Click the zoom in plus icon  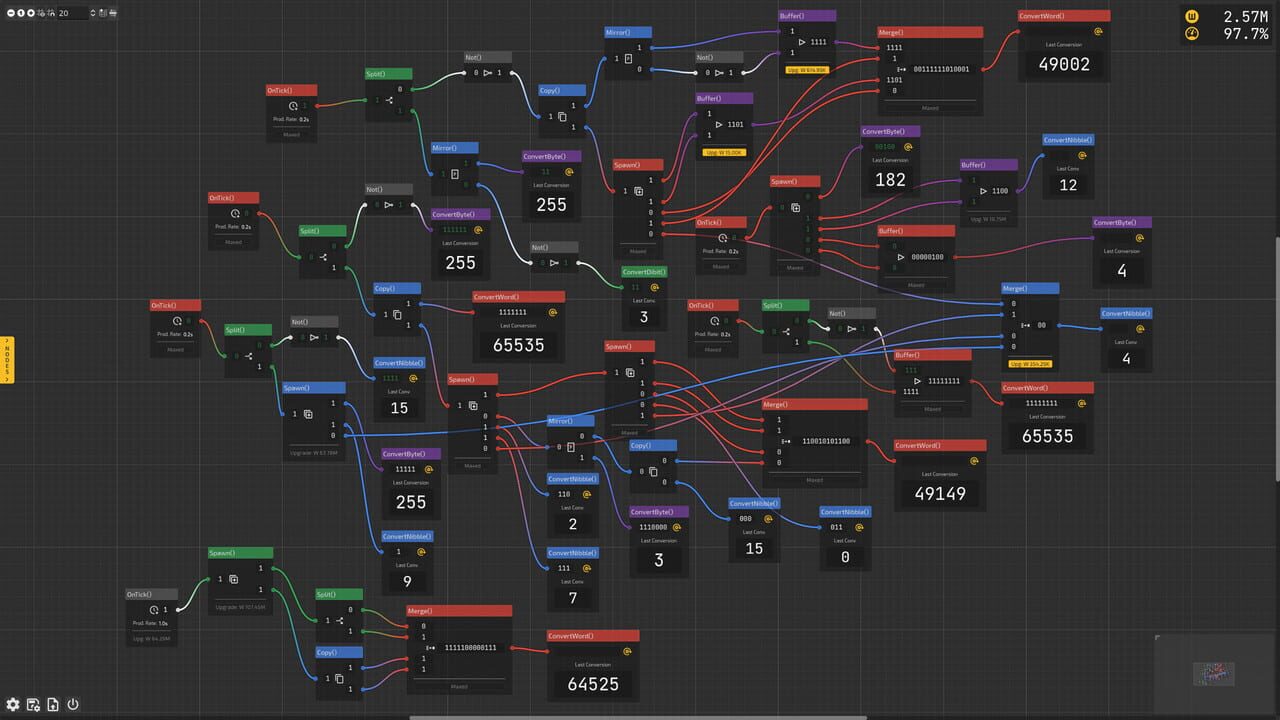point(31,13)
